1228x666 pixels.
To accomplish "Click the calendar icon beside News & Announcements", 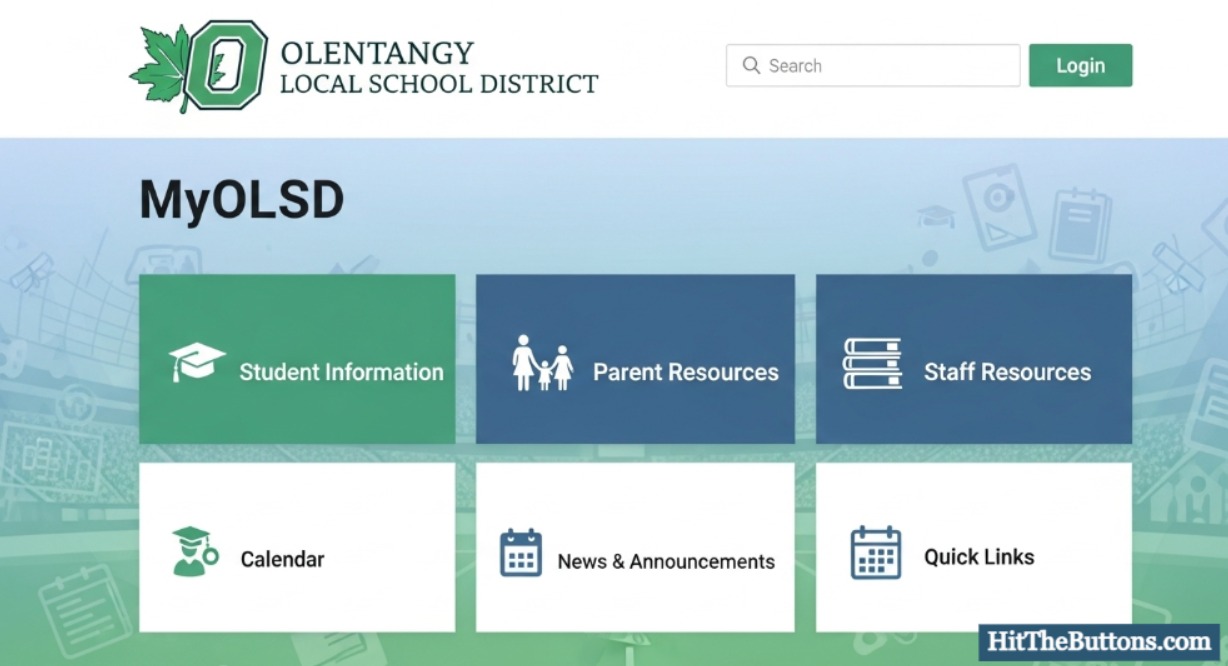I will pos(520,553).
